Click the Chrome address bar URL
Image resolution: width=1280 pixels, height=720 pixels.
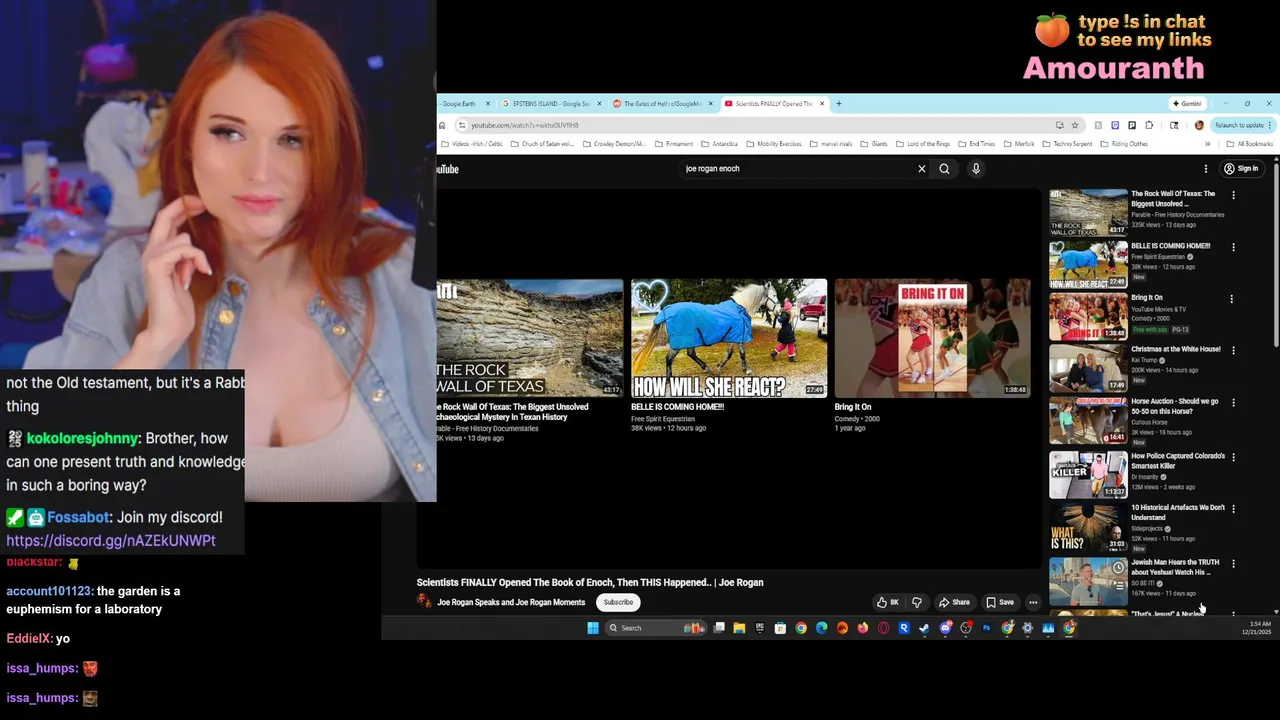(525, 125)
